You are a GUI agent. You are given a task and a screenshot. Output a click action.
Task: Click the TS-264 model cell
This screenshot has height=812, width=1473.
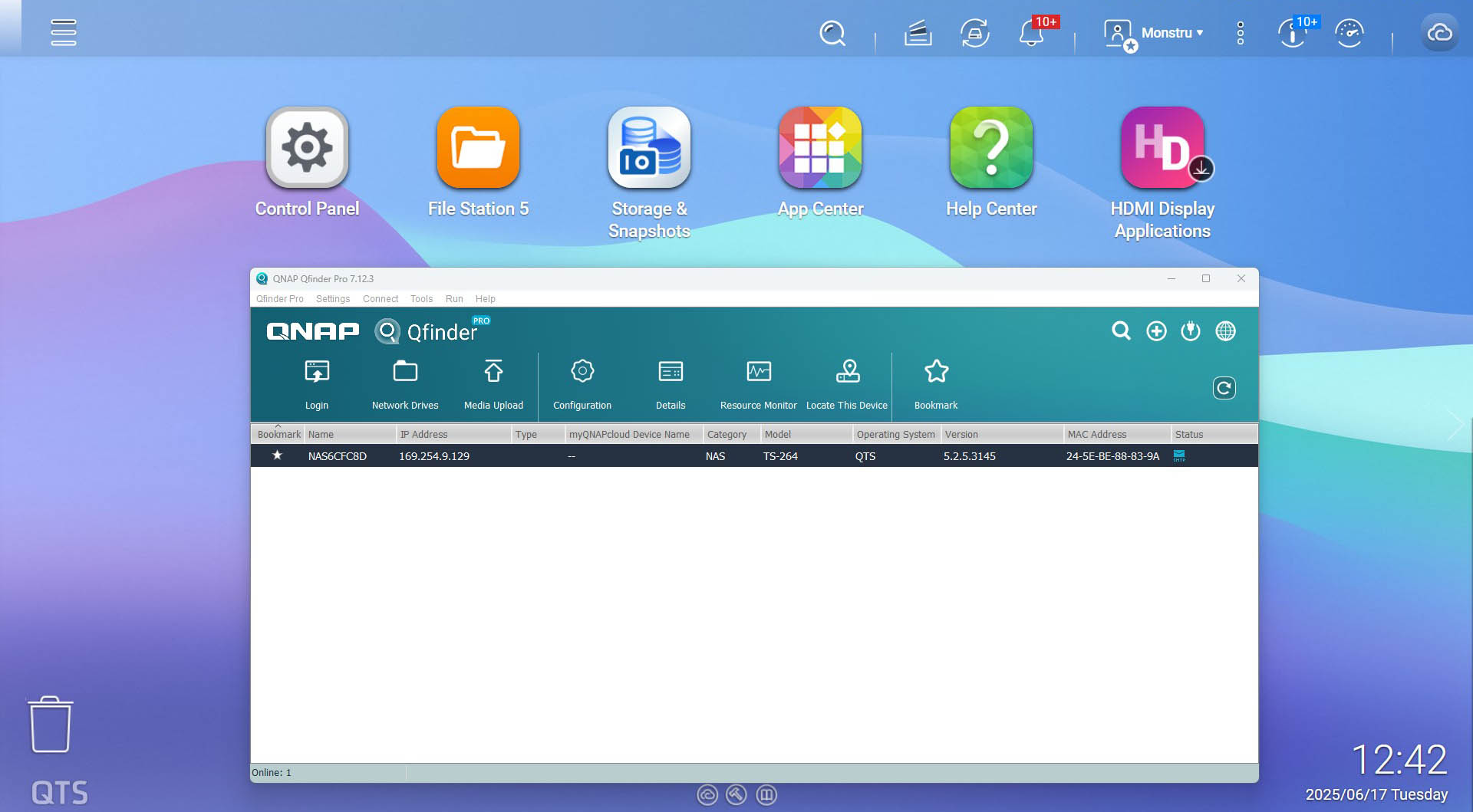pos(780,456)
